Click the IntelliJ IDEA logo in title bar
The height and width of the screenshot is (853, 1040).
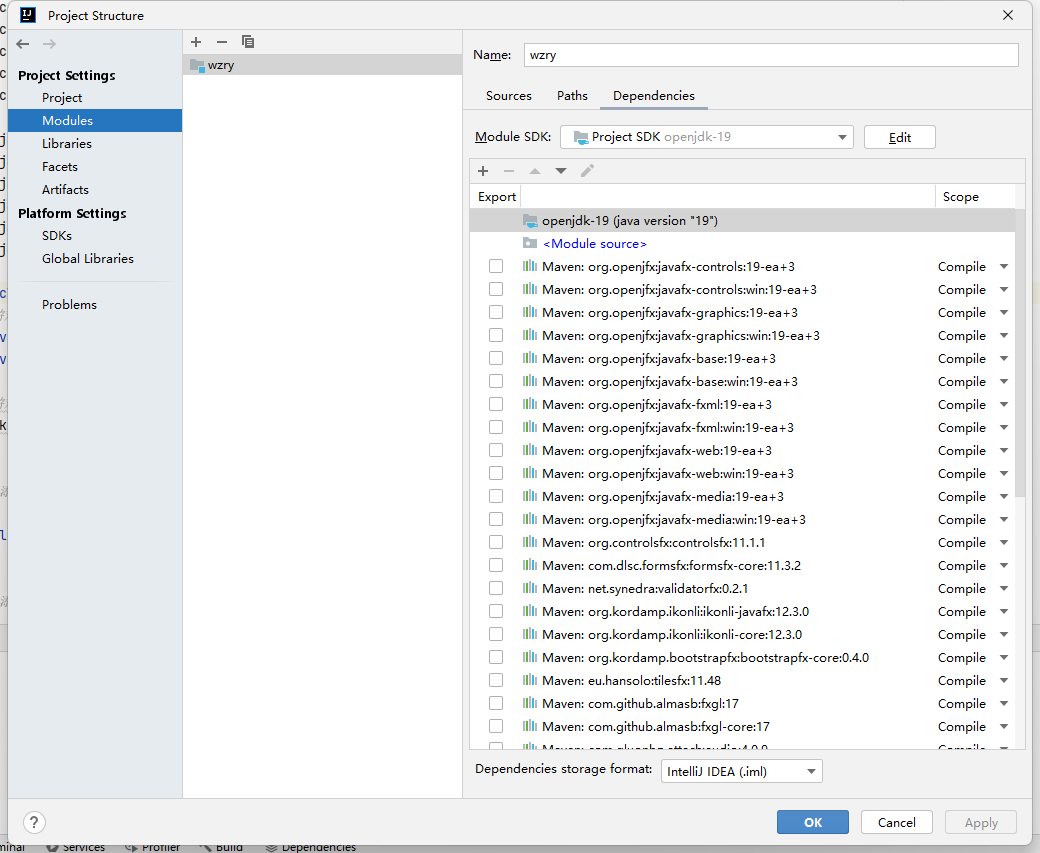[x=27, y=15]
